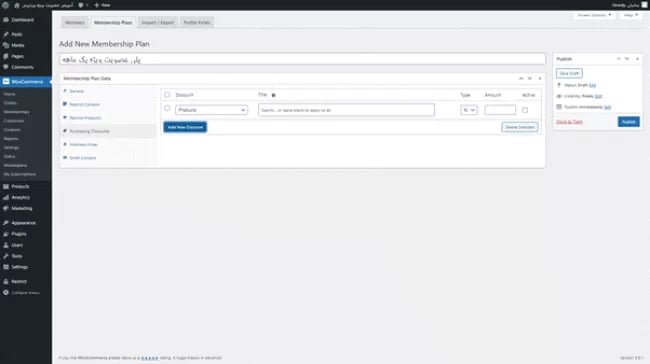Open WooCommerce menu in sidebar
This screenshot has height=364, width=650.
(x=26, y=82)
